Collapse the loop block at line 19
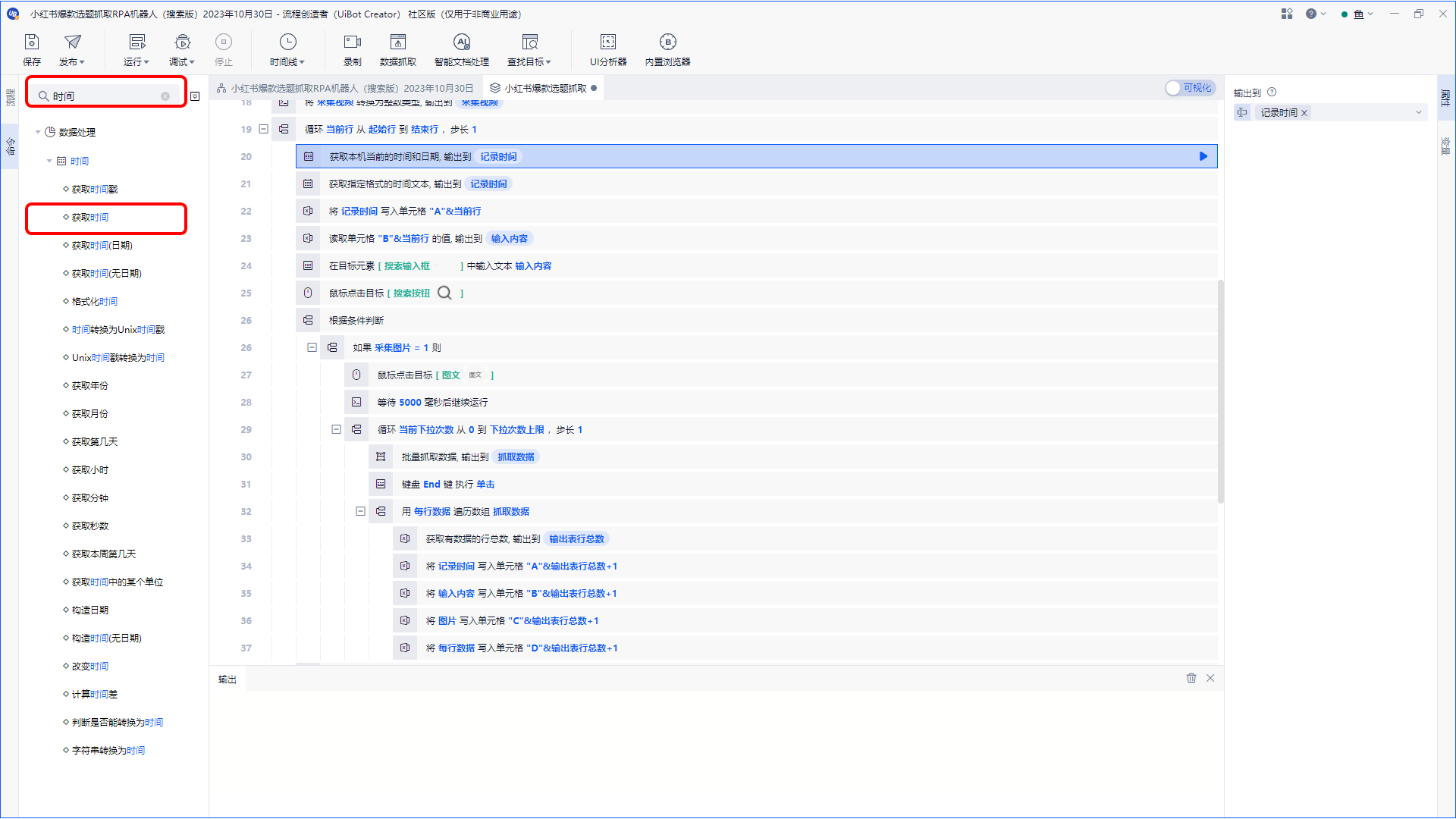Viewport: 1456px width, 819px height. (x=264, y=129)
